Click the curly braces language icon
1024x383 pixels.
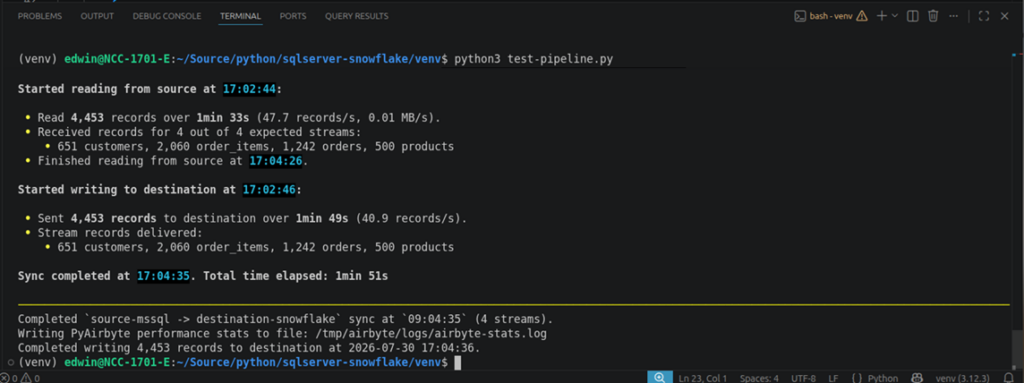(857, 378)
